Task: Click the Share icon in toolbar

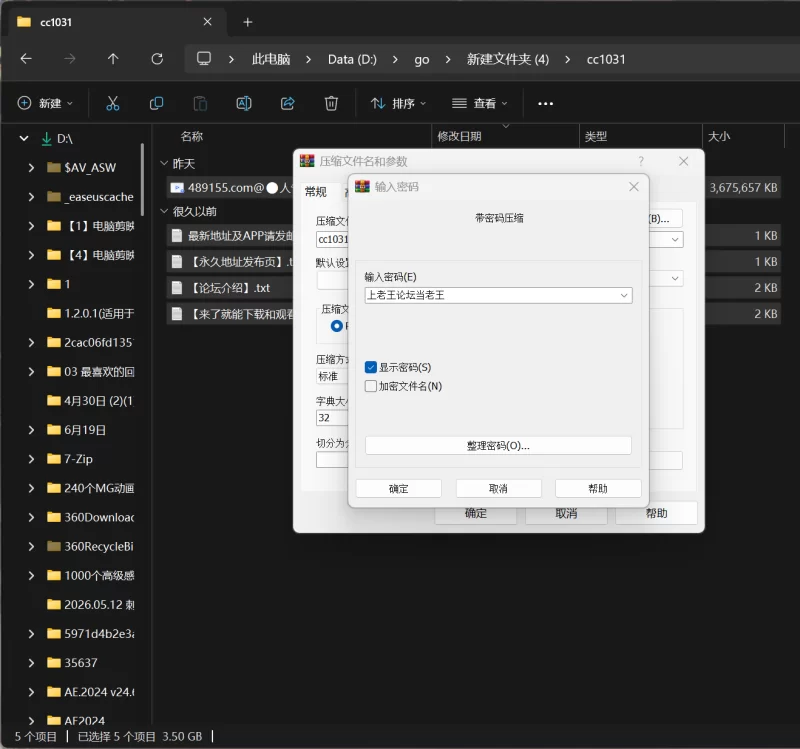Action: [288, 104]
